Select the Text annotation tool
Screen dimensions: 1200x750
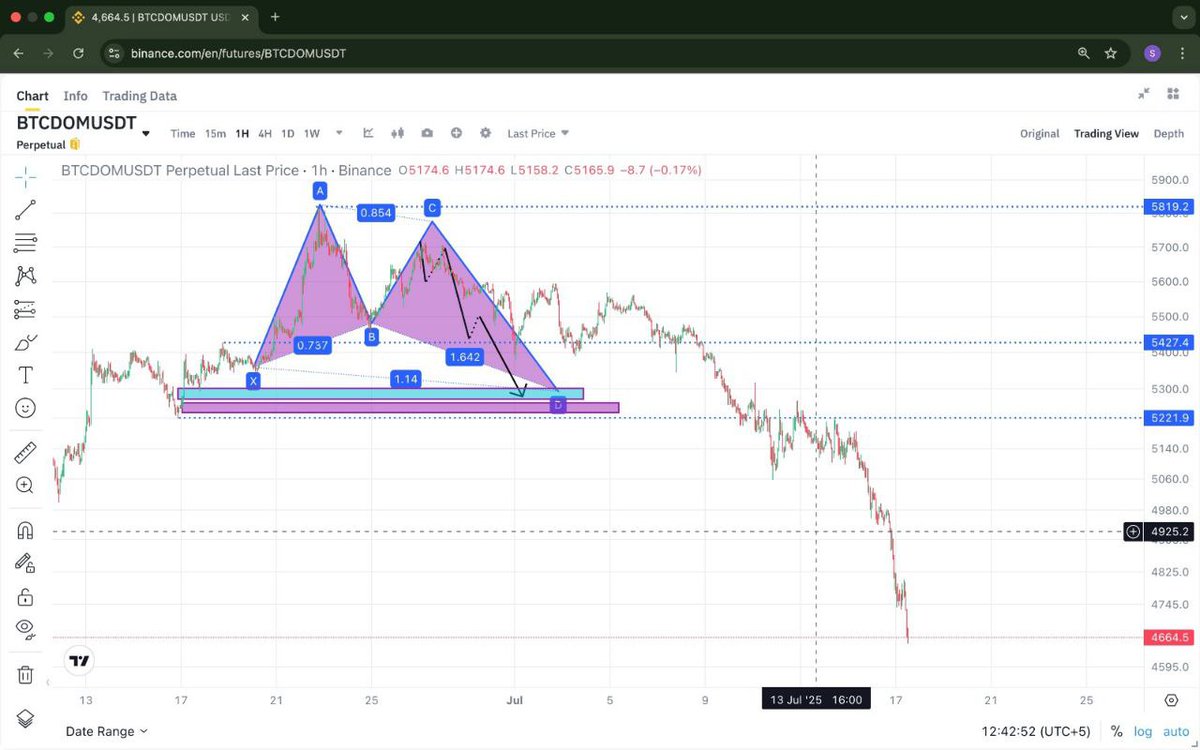[x=25, y=375]
